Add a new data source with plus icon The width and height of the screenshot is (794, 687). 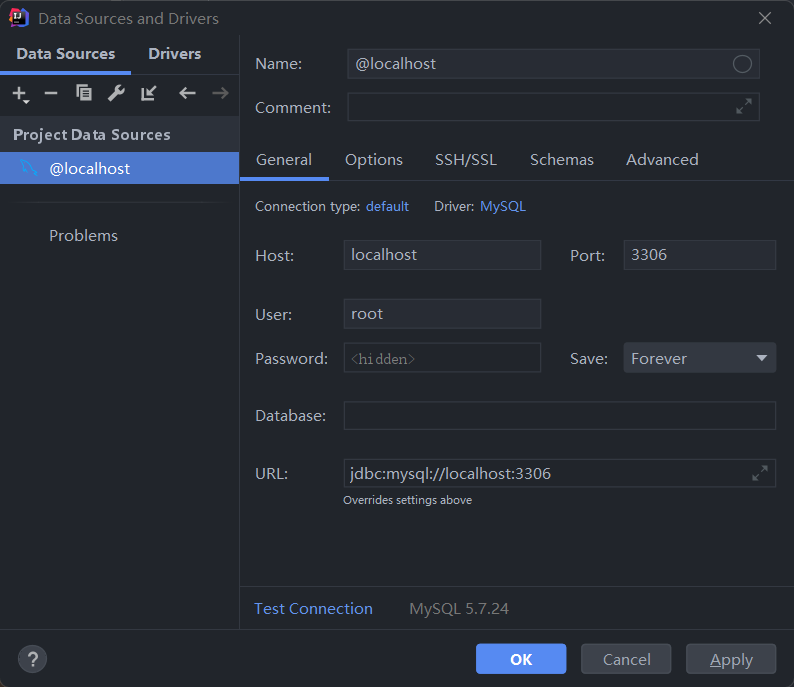(x=20, y=94)
